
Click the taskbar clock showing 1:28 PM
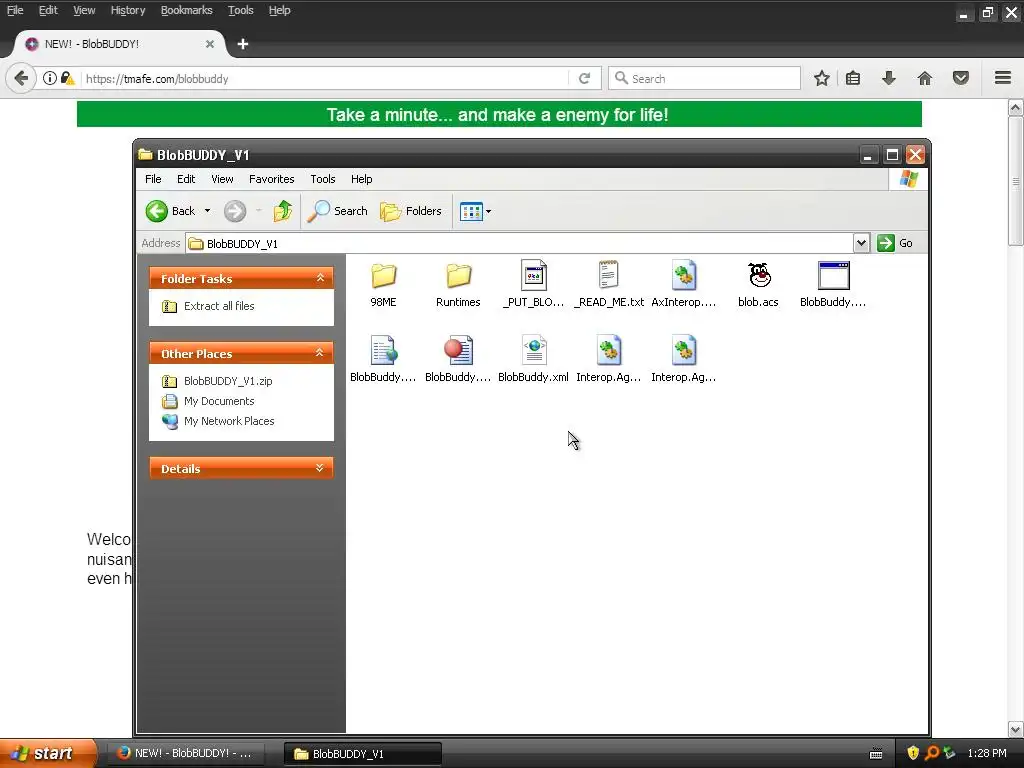click(987, 753)
